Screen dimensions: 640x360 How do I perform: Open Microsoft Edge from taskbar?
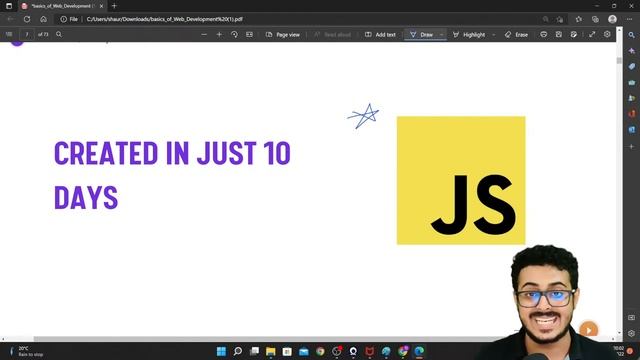419,351
